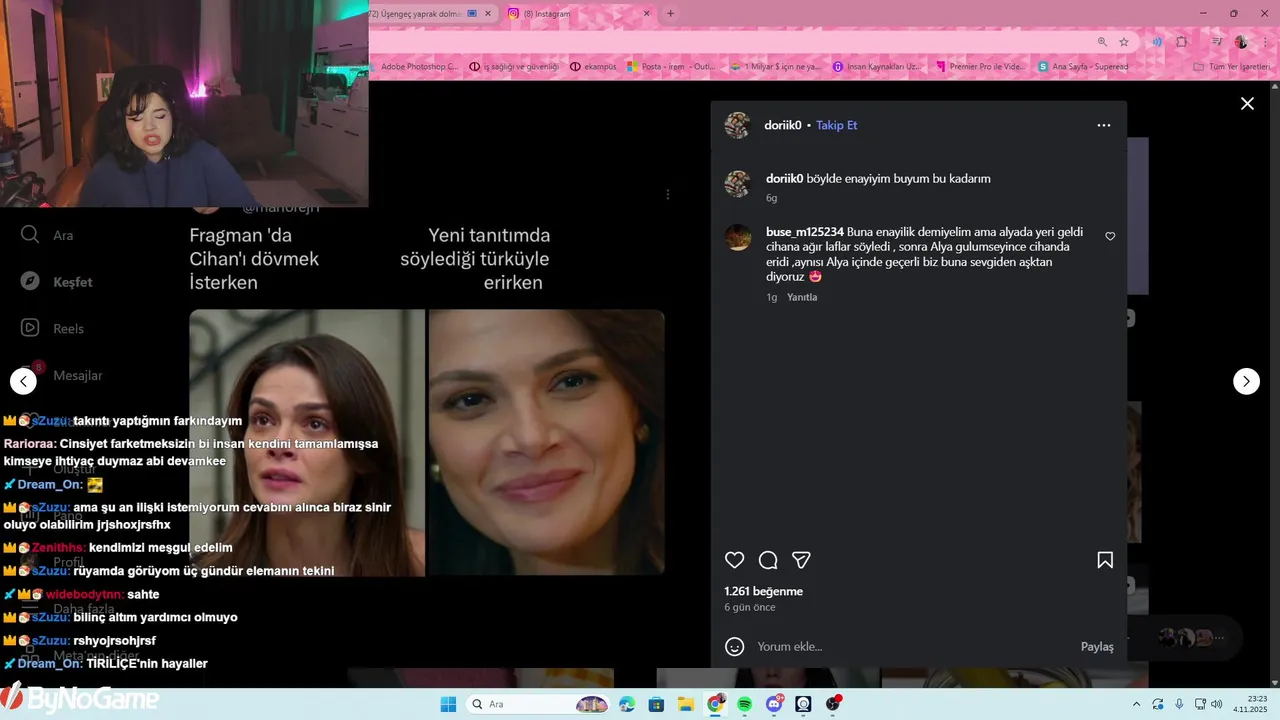Save post with bookmark icon

[1105, 560]
